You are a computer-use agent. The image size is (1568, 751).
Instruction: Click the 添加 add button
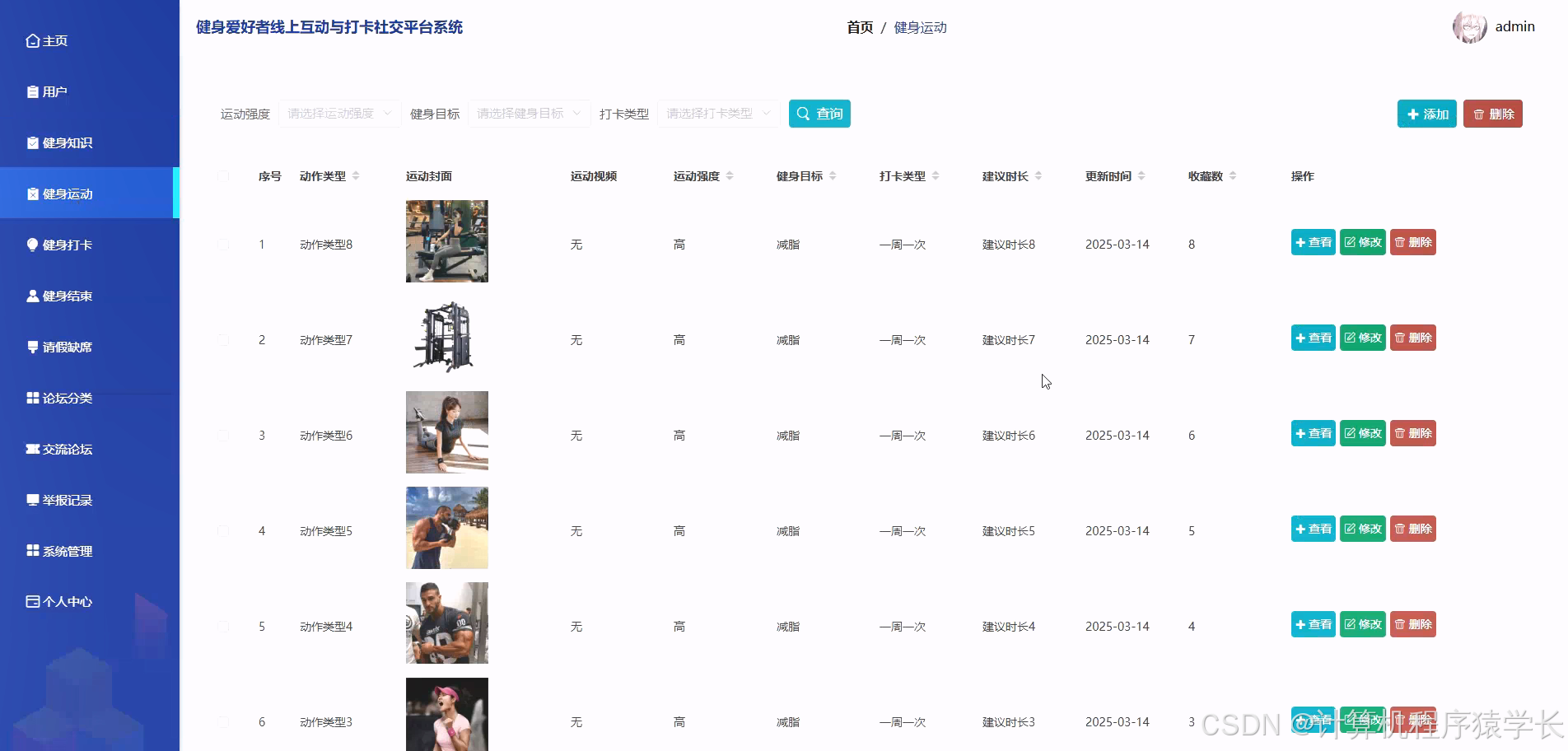[x=1427, y=114]
